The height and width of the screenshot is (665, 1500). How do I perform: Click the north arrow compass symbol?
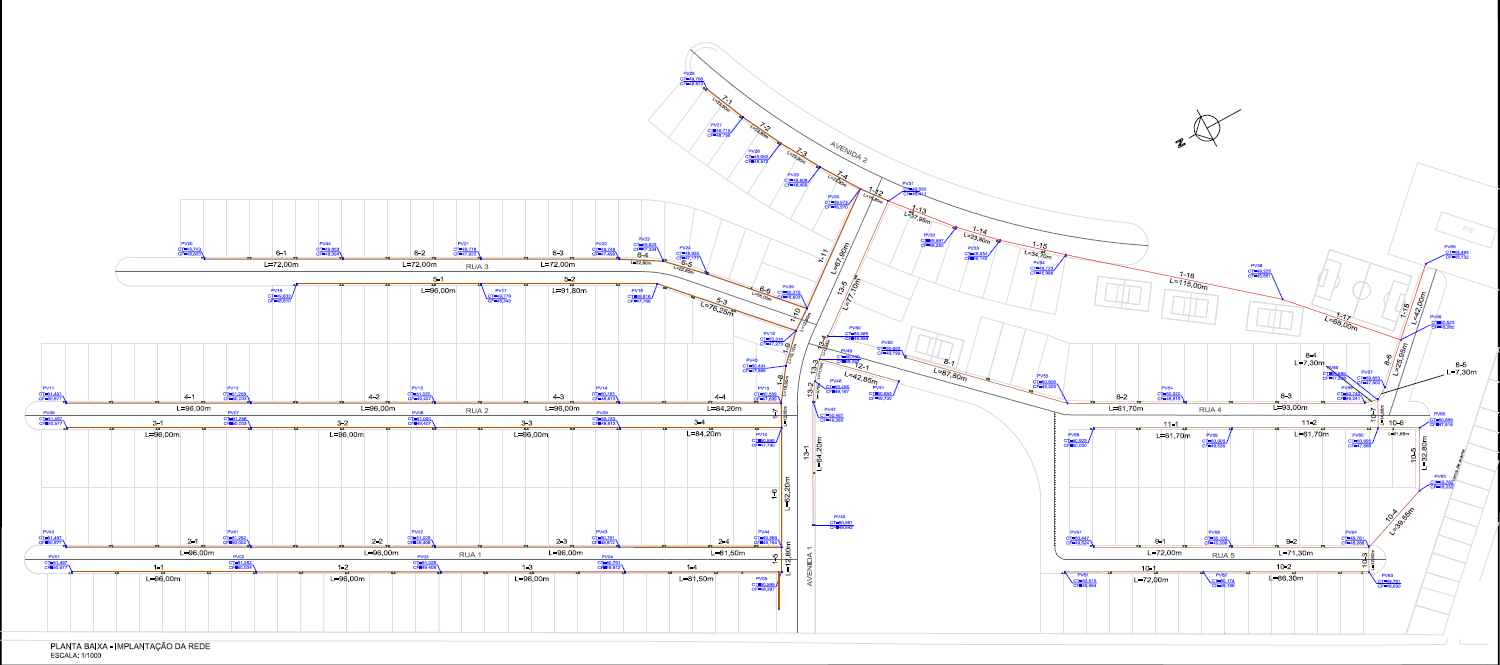1203,131
